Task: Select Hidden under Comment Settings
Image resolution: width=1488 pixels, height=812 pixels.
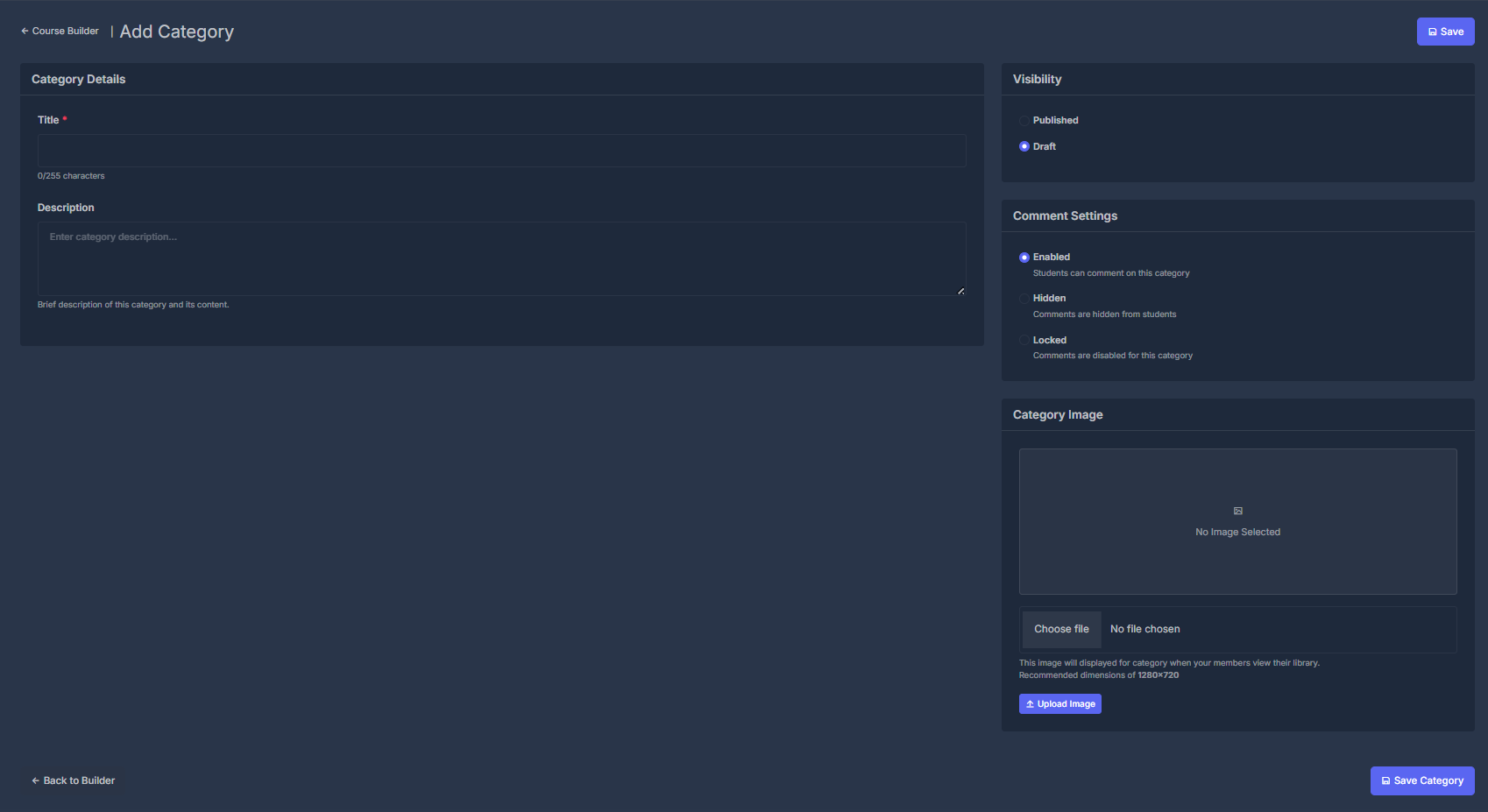Action: coord(1024,298)
